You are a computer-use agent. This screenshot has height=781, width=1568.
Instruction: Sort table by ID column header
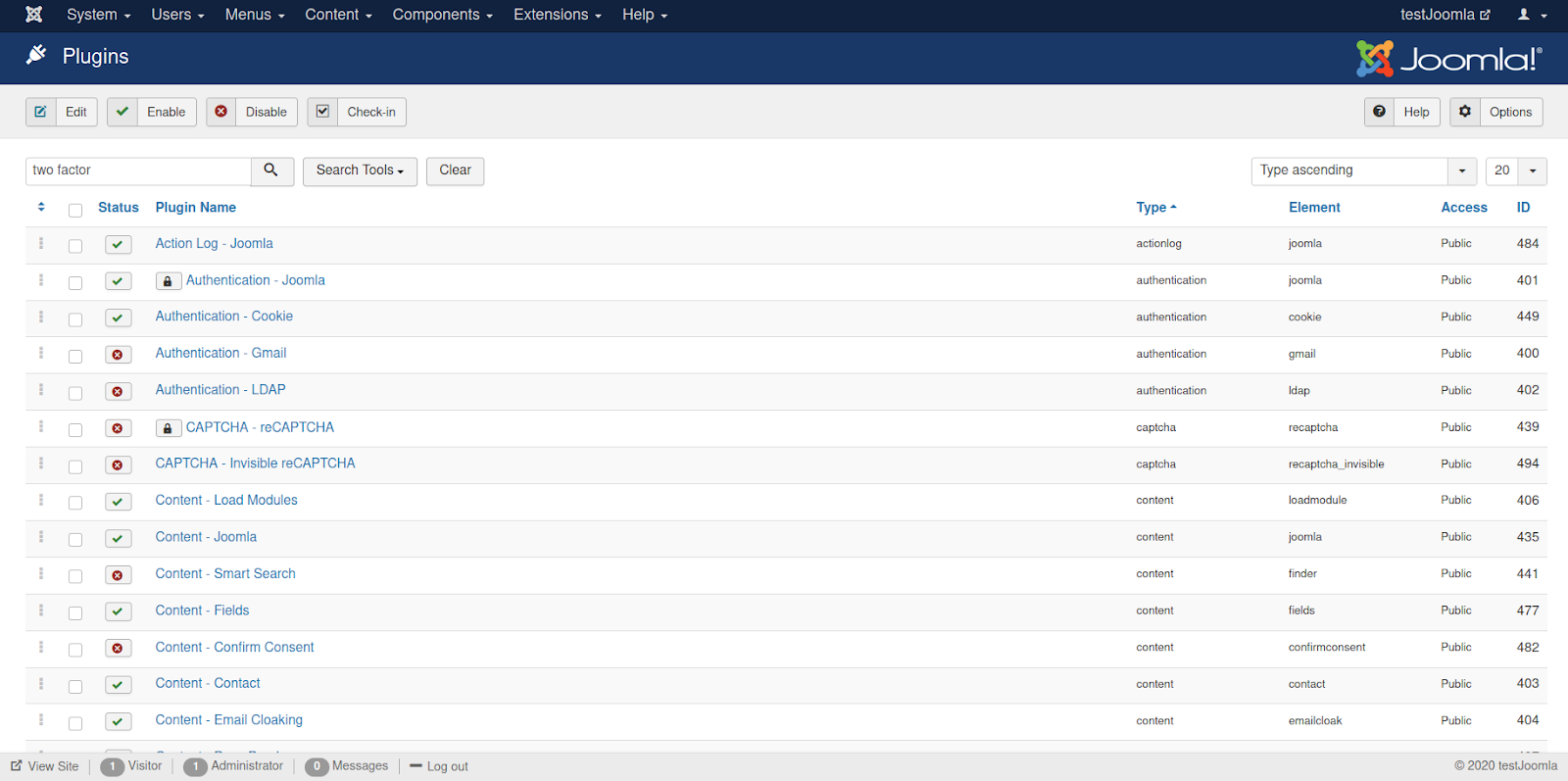coord(1523,208)
